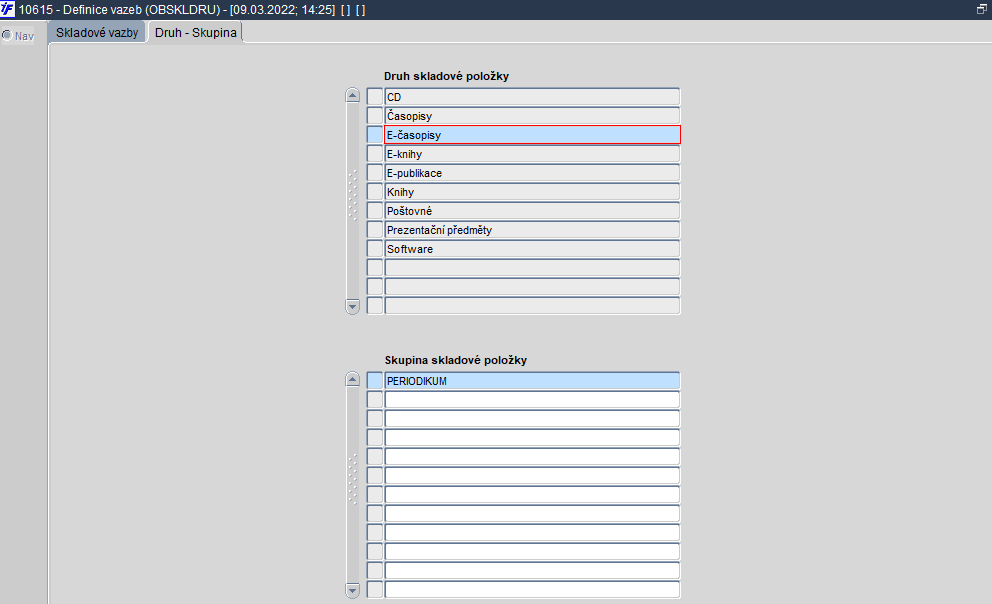
Task: Click the Skupina list scrollbar track
Action: click(353, 485)
